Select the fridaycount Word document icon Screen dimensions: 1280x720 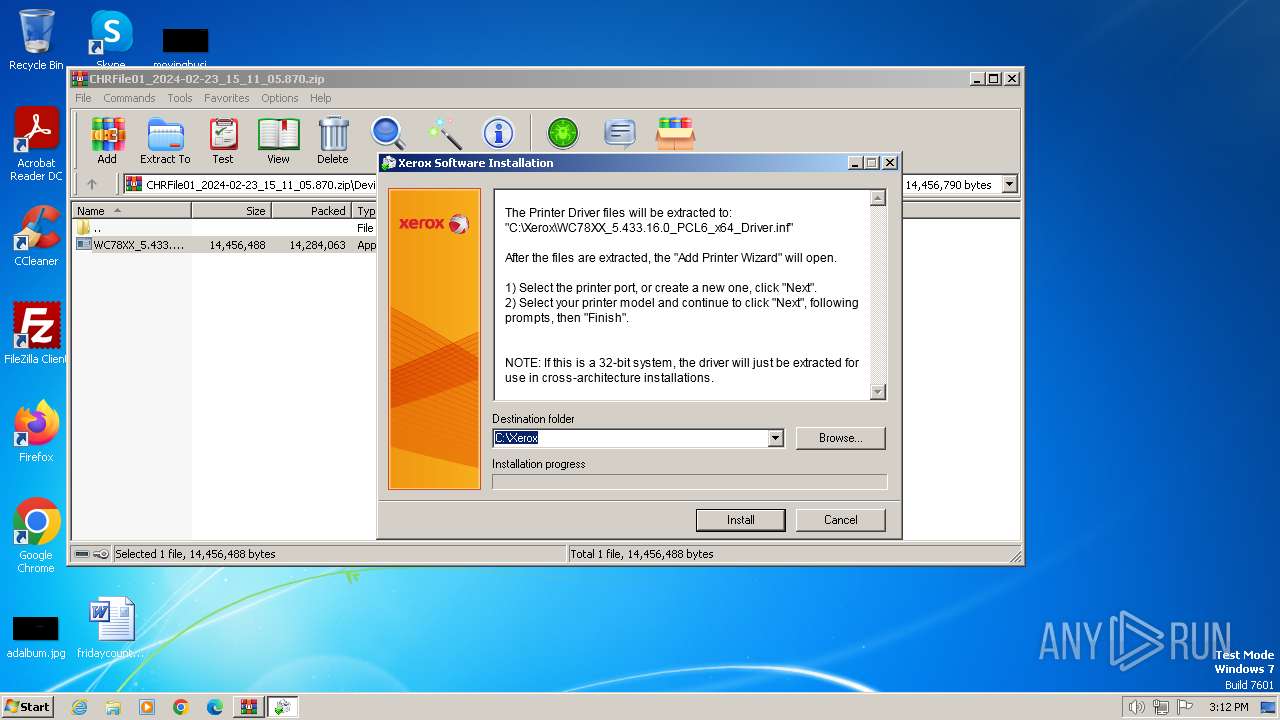111,628
